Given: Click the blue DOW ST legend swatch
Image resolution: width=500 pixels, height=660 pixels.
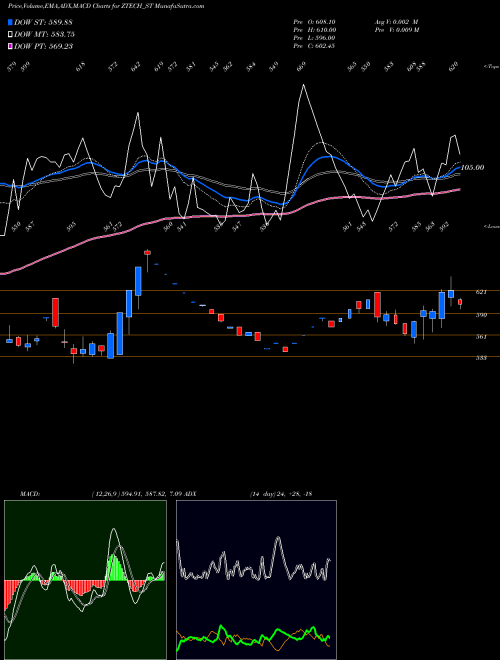Looking at the screenshot, I should pyautogui.click(x=10, y=22).
